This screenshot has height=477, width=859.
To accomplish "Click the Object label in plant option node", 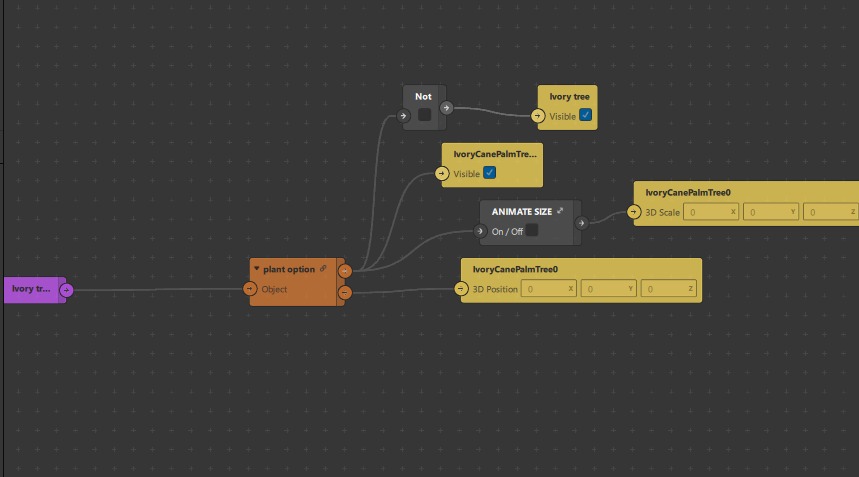I will coord(274,289).
